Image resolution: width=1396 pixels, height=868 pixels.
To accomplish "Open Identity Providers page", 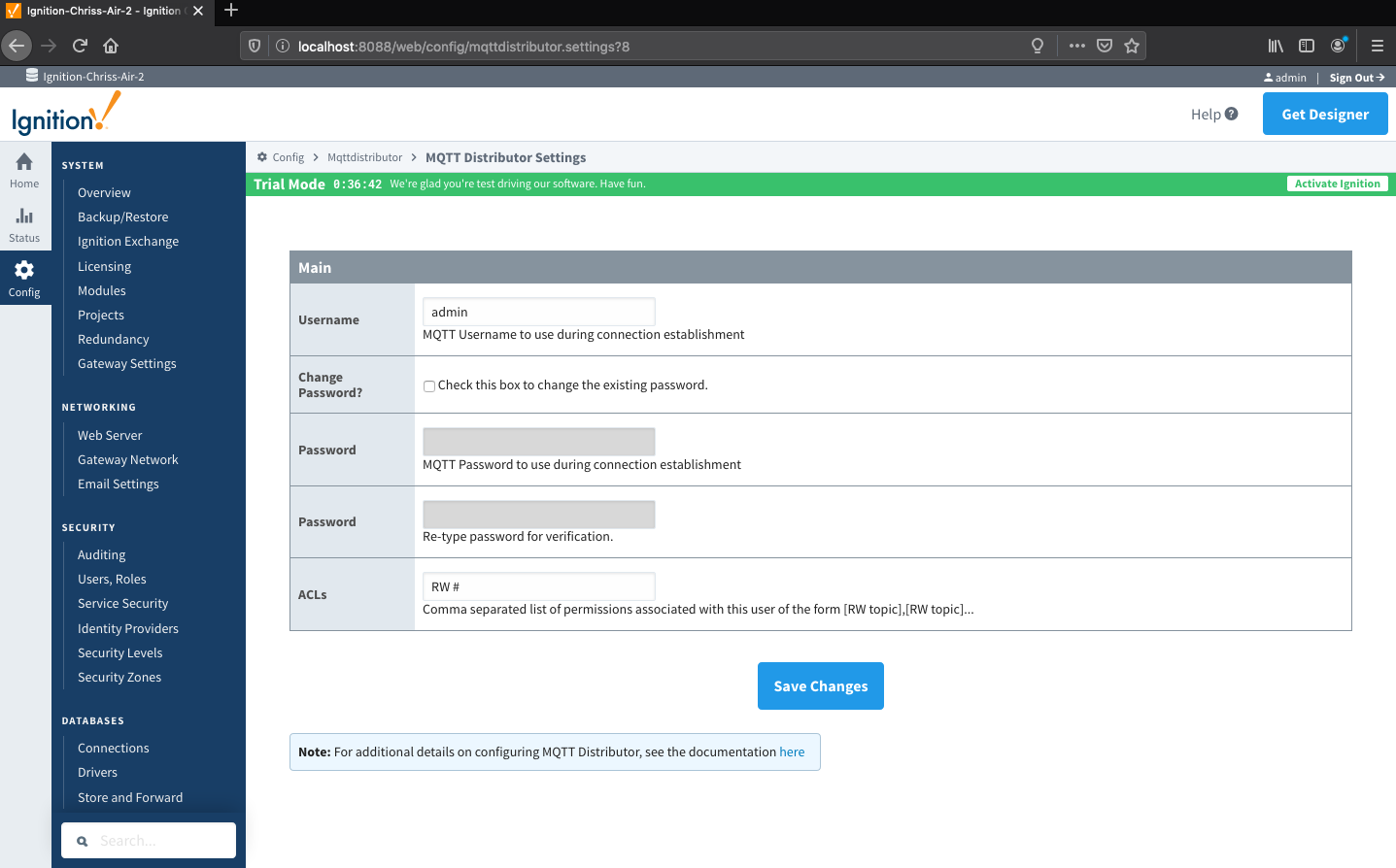I will [127, 628].
